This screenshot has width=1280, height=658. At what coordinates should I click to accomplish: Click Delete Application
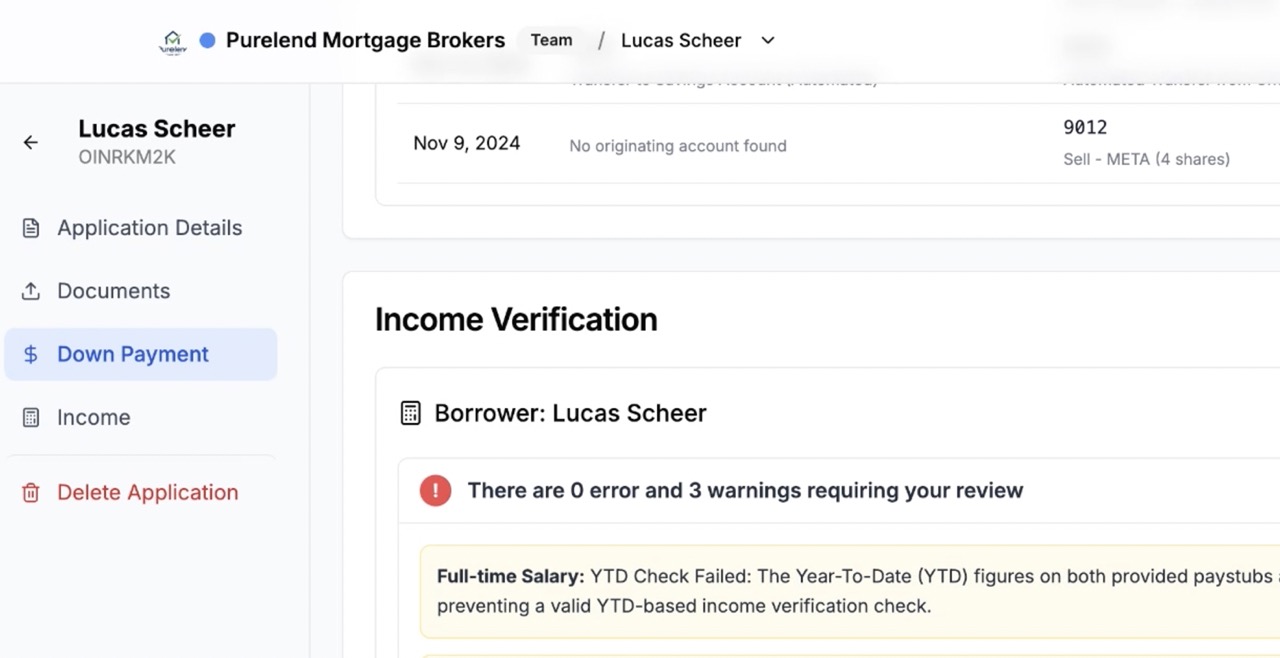(147, 493)
